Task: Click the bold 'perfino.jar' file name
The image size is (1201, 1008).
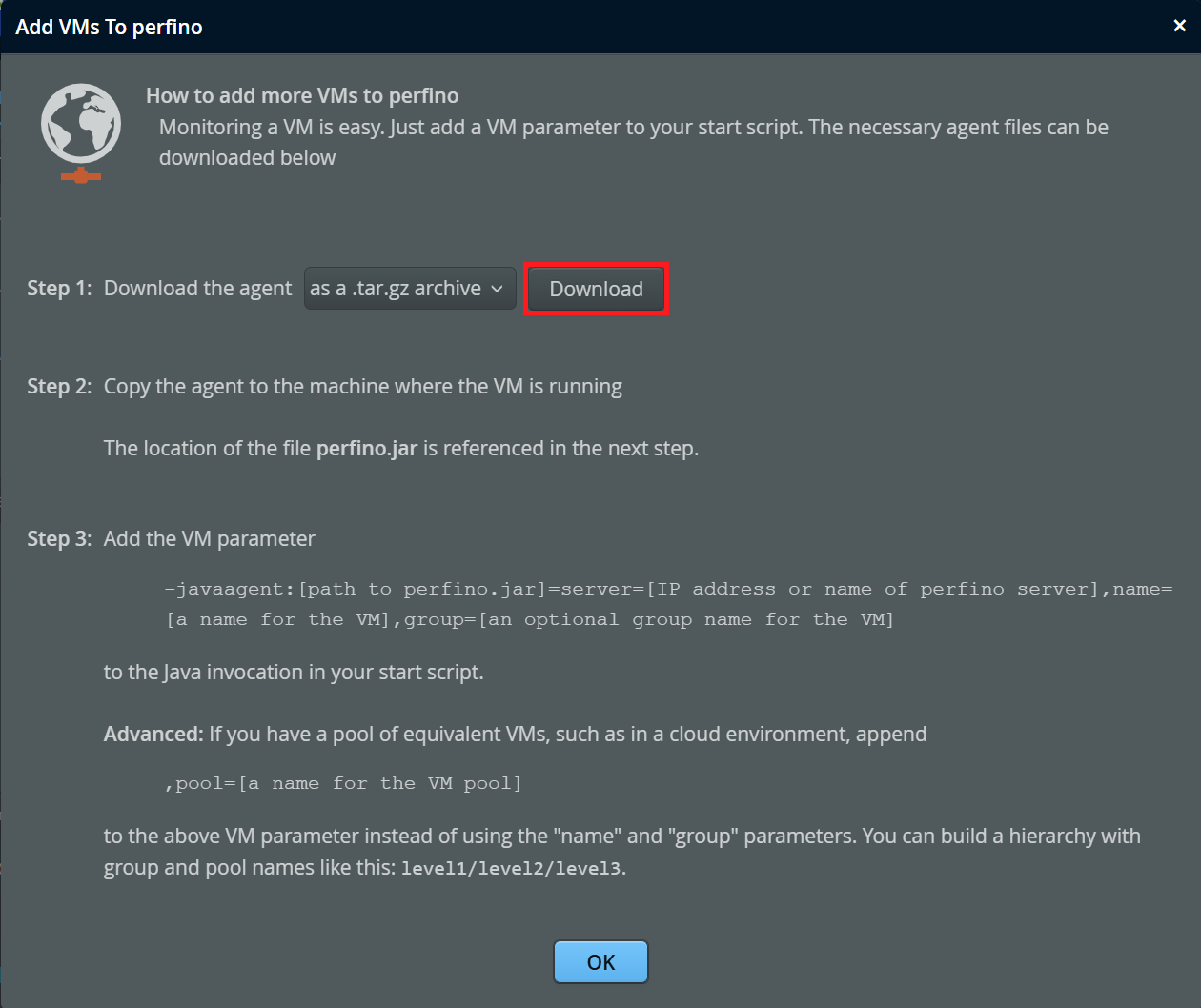Action: coord(367,449)
